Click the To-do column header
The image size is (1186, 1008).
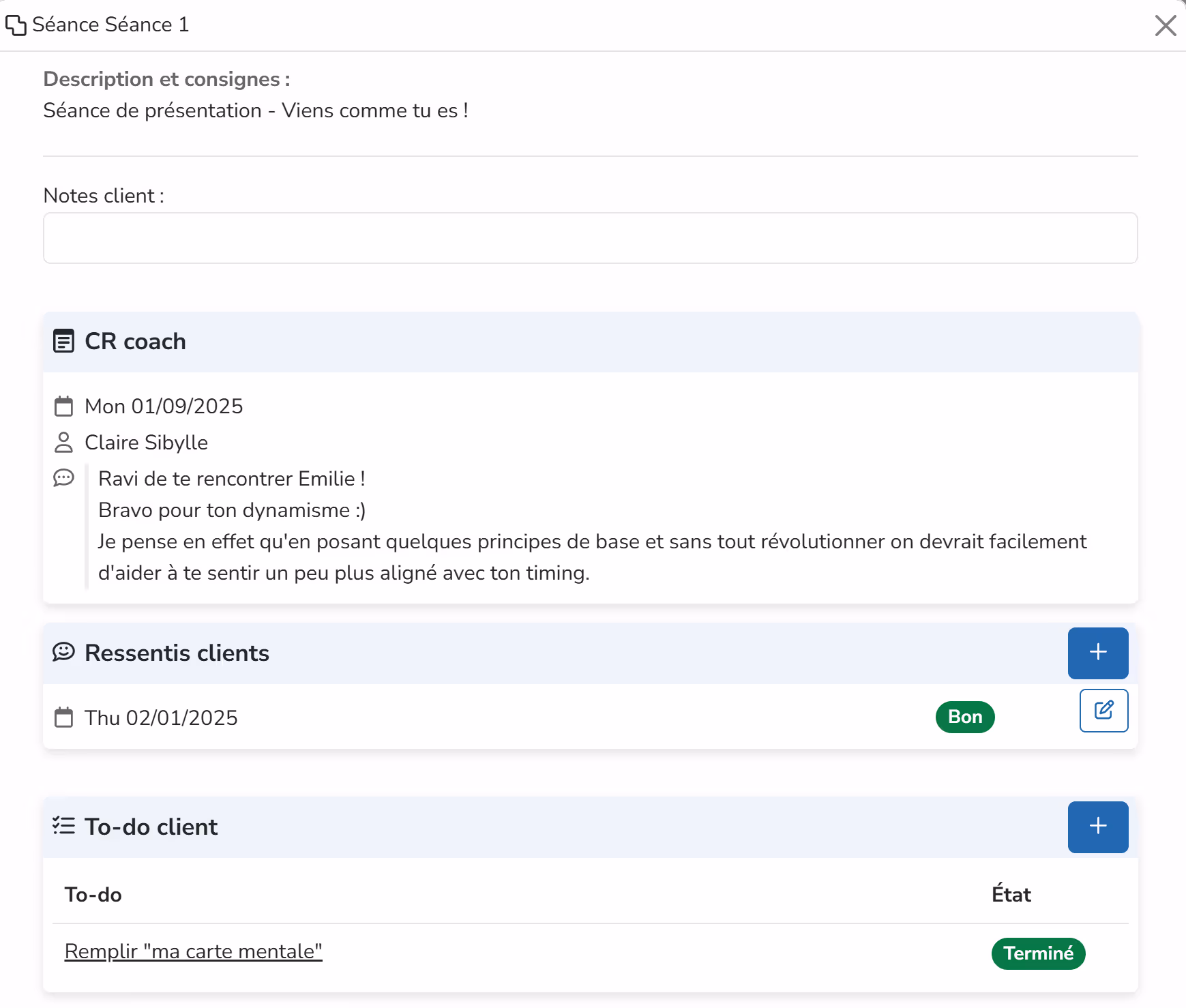point(93,895)
